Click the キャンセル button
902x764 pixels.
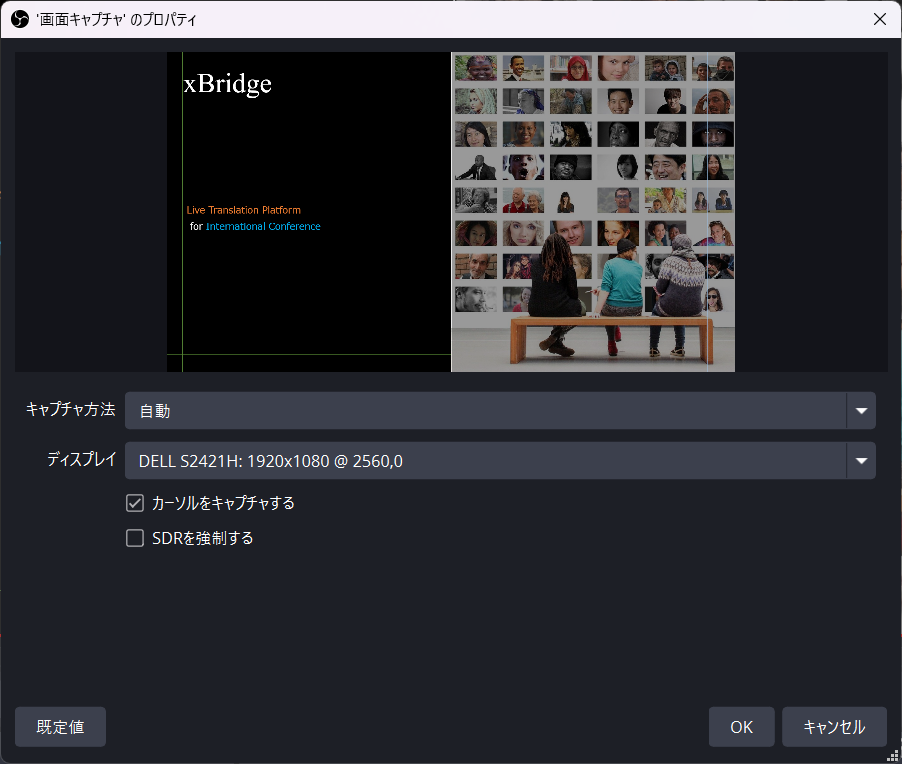tap(834, 727)
